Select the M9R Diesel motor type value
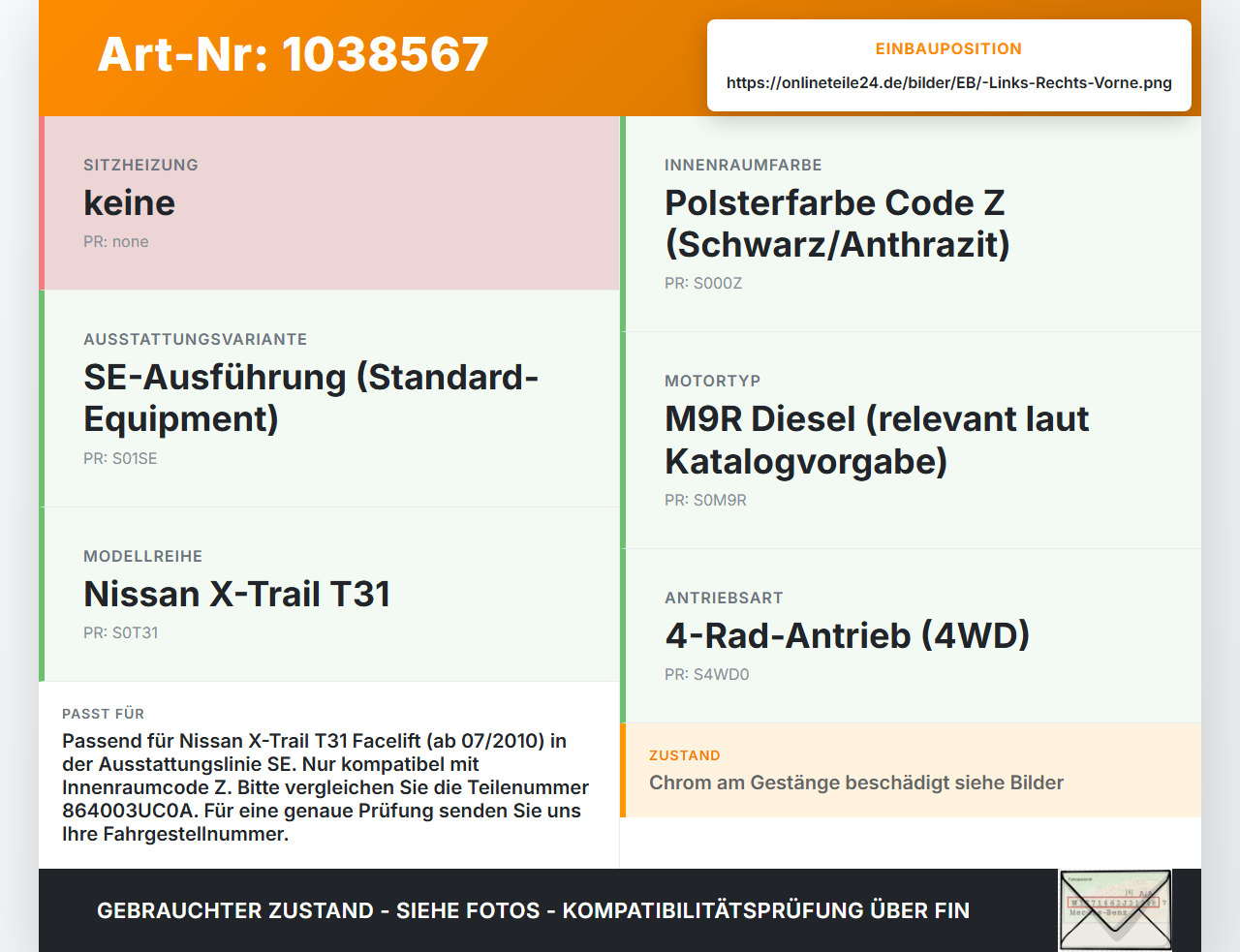Viewport: 1240px width, 952px height. 877,440
